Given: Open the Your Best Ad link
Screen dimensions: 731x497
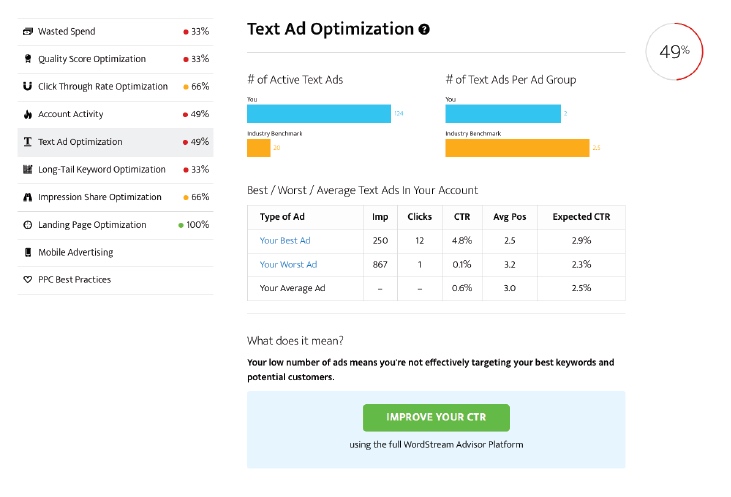Looking at the screenshot, I should click(x=285, y=241).
